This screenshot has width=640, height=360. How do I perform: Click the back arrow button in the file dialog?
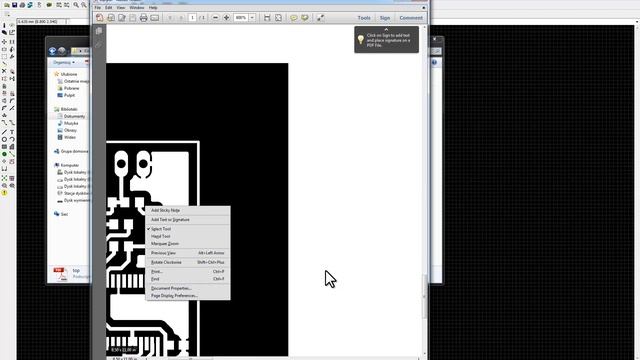(x=52, y=51)
